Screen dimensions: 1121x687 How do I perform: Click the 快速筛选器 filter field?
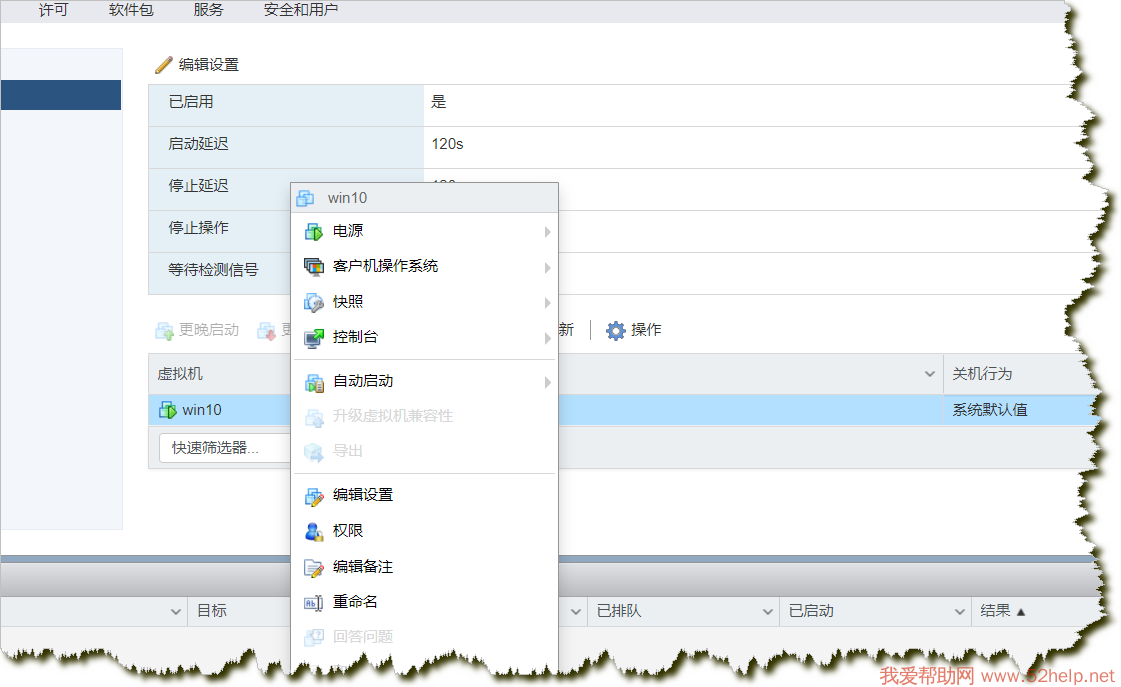(224, 448)
